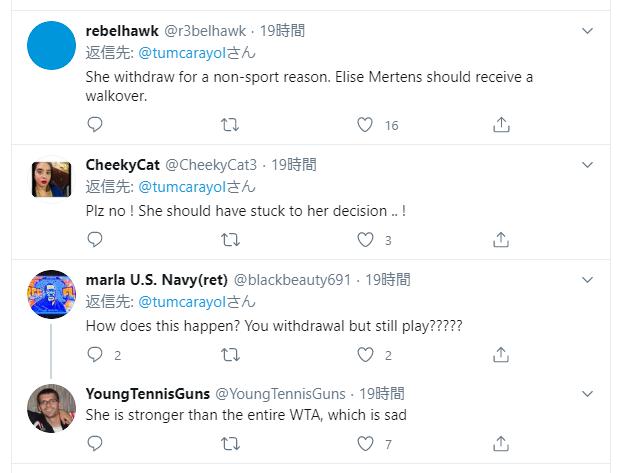Like YoungTennisGuns' tweet with 7 likes
The width and height of the screenshot is (621, 473).
point(365,444)
